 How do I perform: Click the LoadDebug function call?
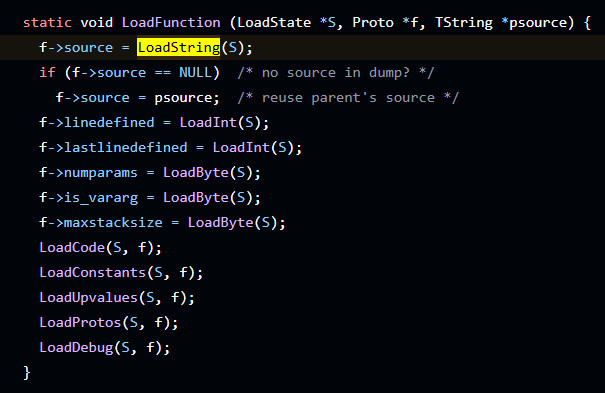coord(76,347)
